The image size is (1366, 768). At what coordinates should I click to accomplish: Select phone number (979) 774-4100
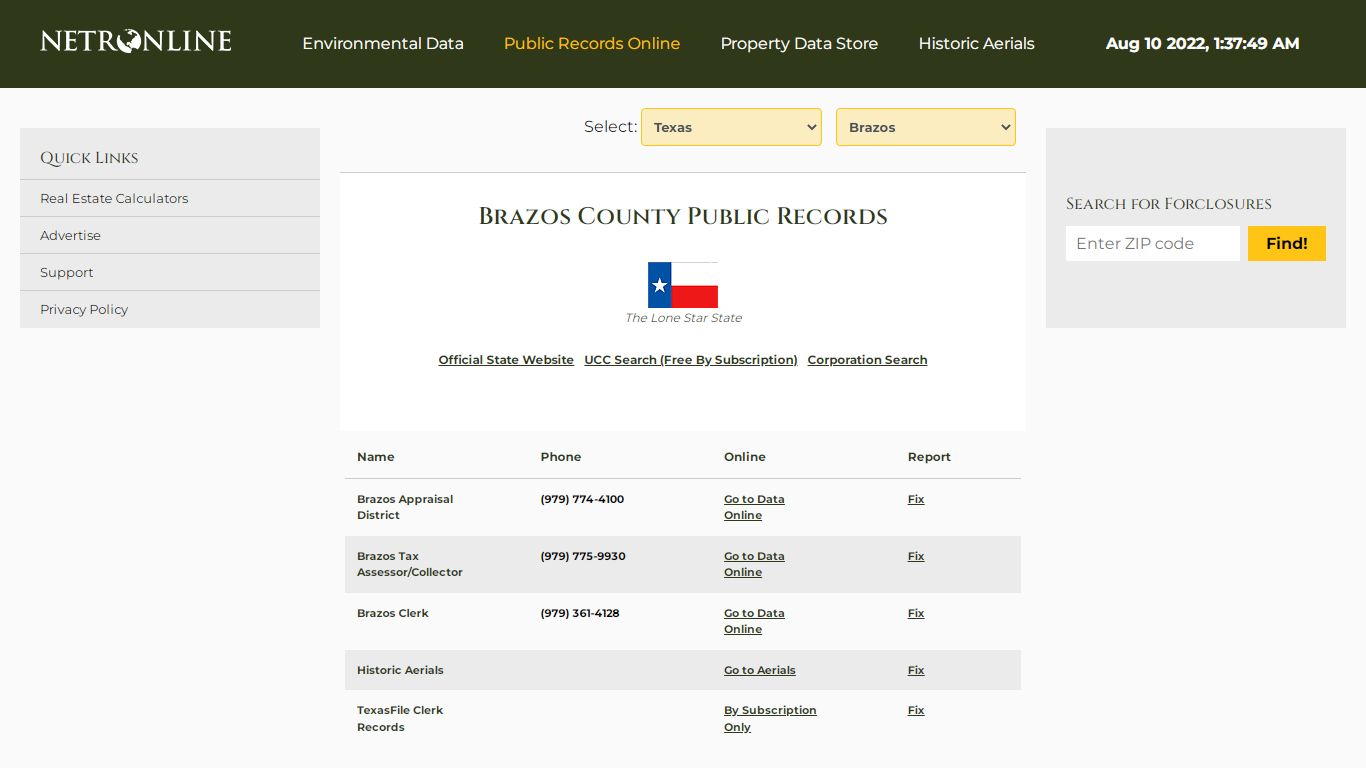click(582, 499)
